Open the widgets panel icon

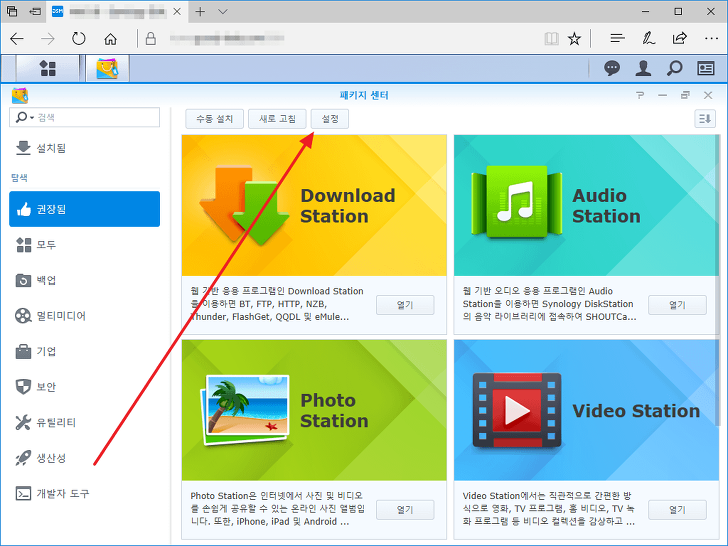(706, 68)
